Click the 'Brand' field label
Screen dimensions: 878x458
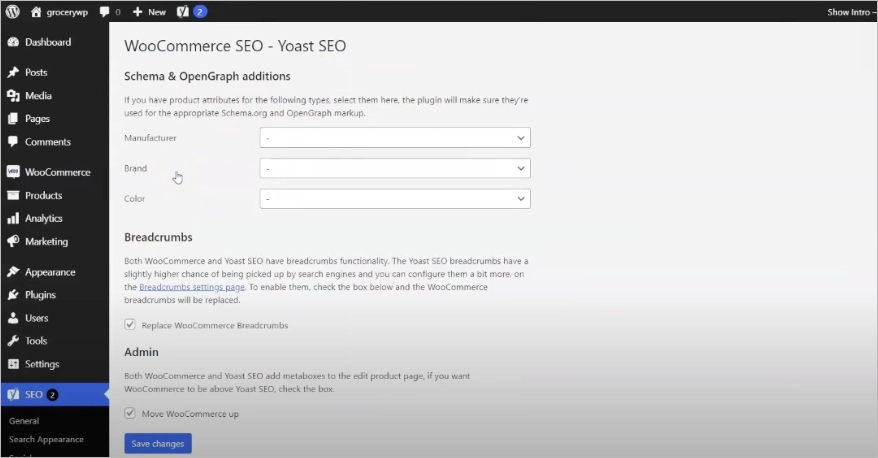[x=136, y=168]
